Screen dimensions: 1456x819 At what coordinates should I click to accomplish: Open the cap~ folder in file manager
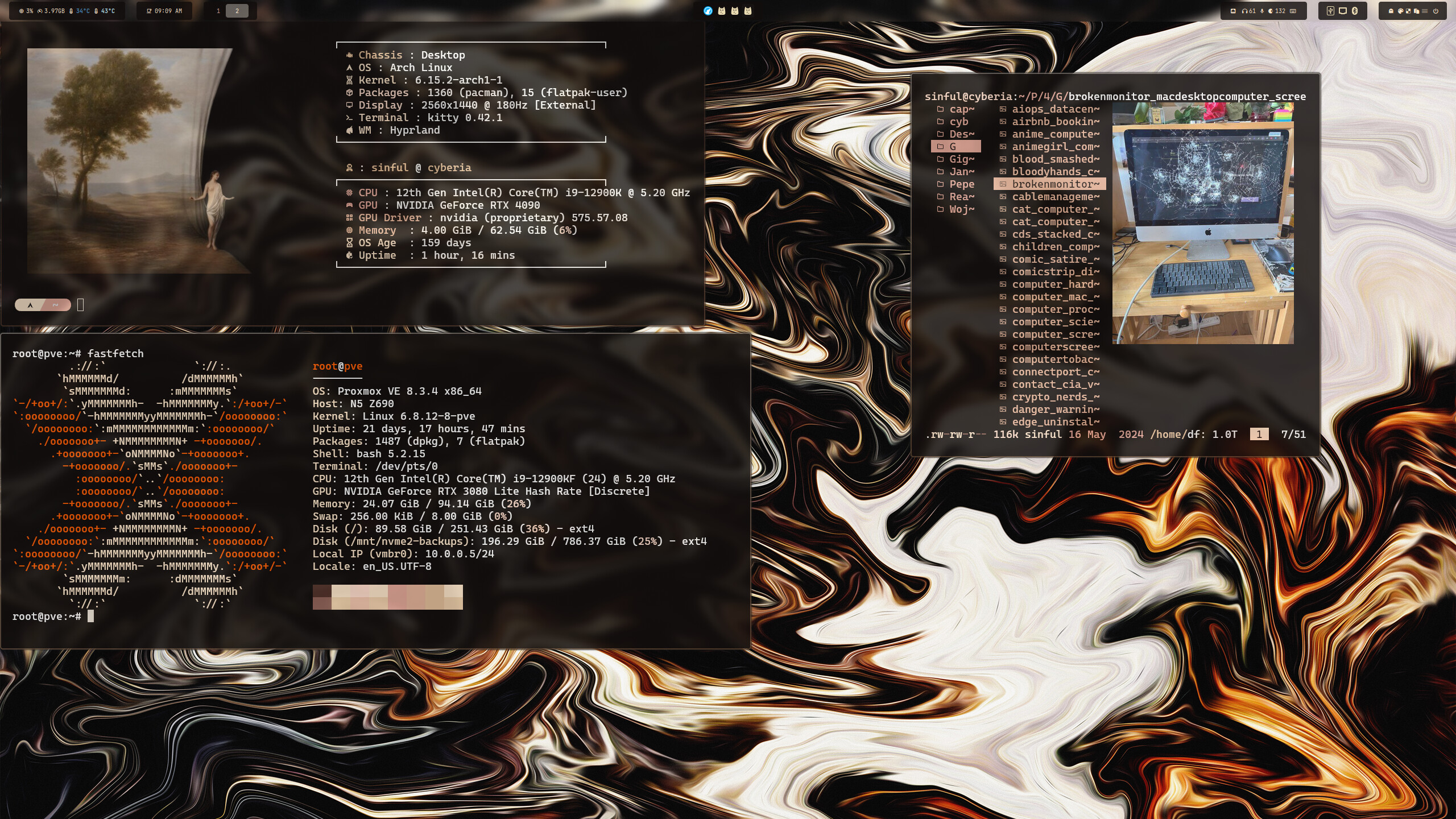(x=956, y=109)
